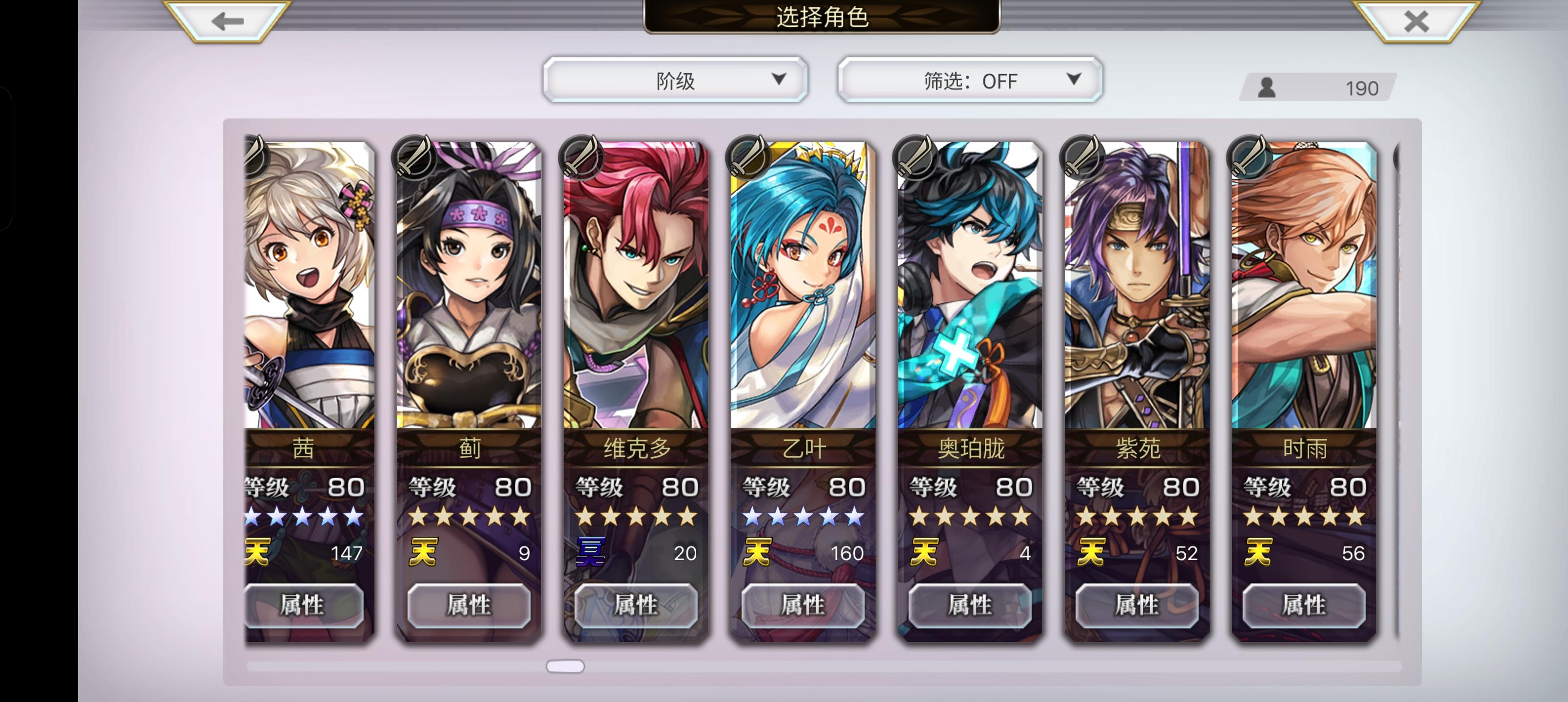Click the horizontal scrollbar thumb
Viewport: 1568px width, 702px height.
pyautogui.click(x=565, y=666)
